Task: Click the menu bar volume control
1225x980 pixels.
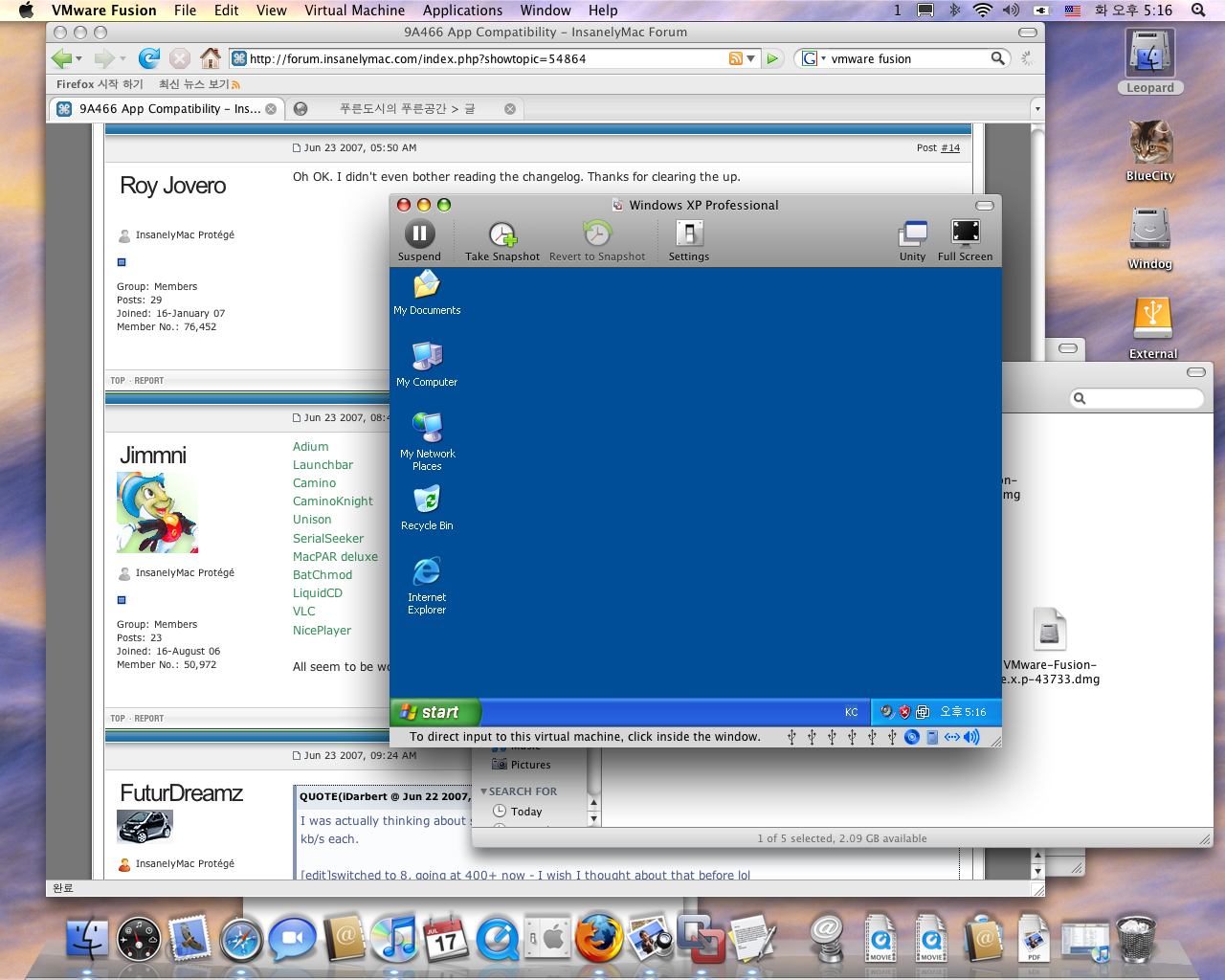Action: [1012, 11]
